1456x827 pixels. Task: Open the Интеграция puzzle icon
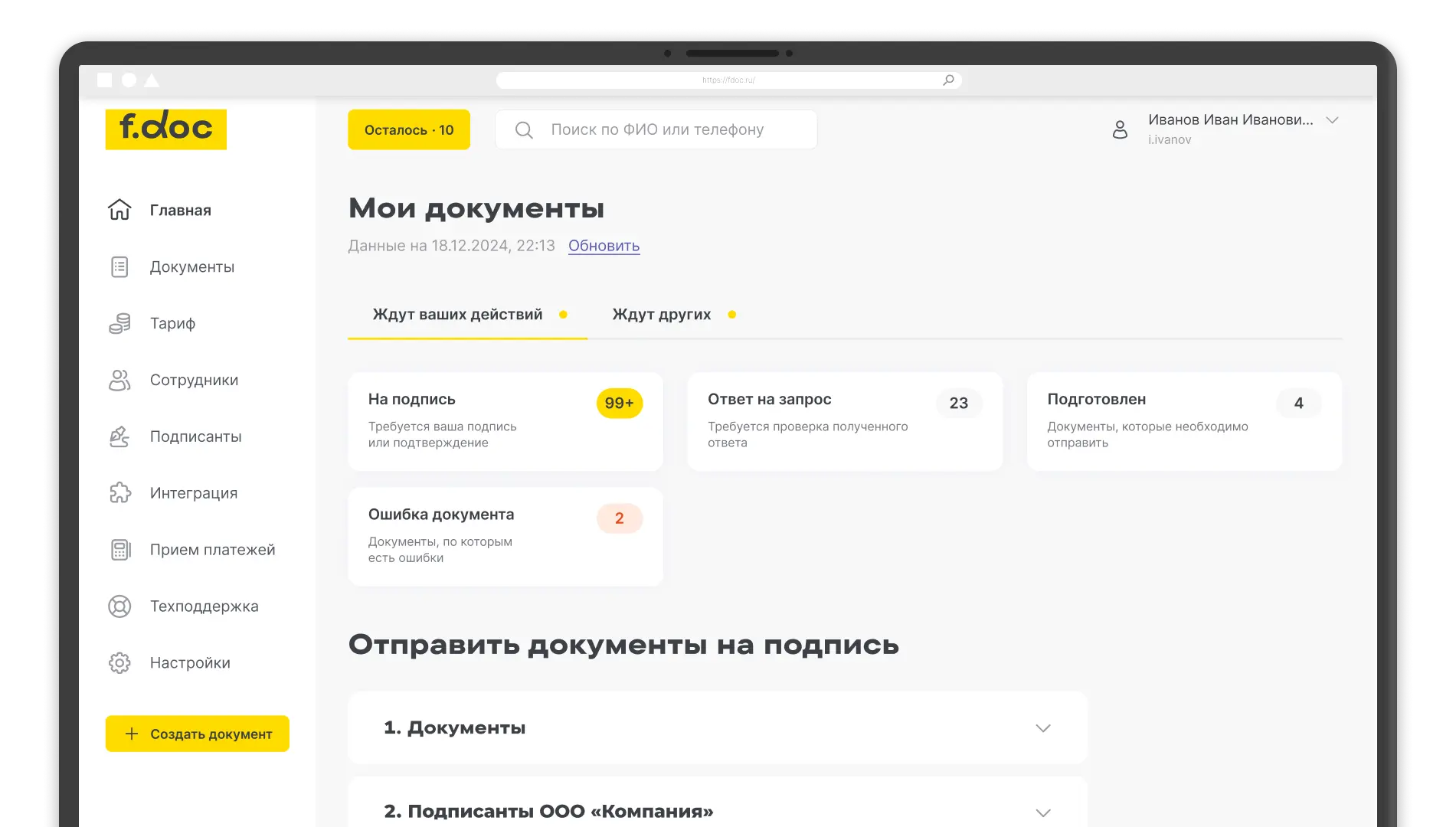[119, 492]
